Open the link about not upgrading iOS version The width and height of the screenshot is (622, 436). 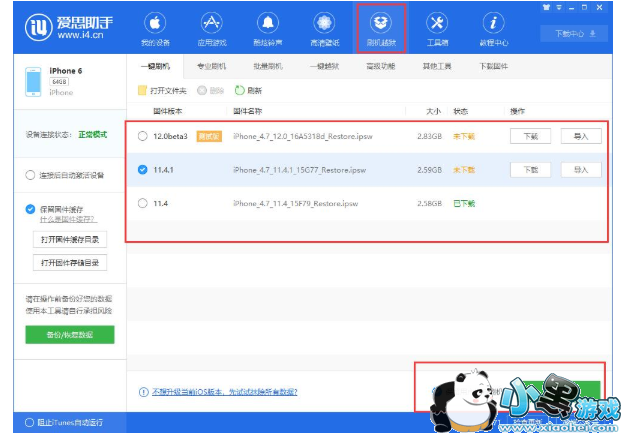(225, 392)
